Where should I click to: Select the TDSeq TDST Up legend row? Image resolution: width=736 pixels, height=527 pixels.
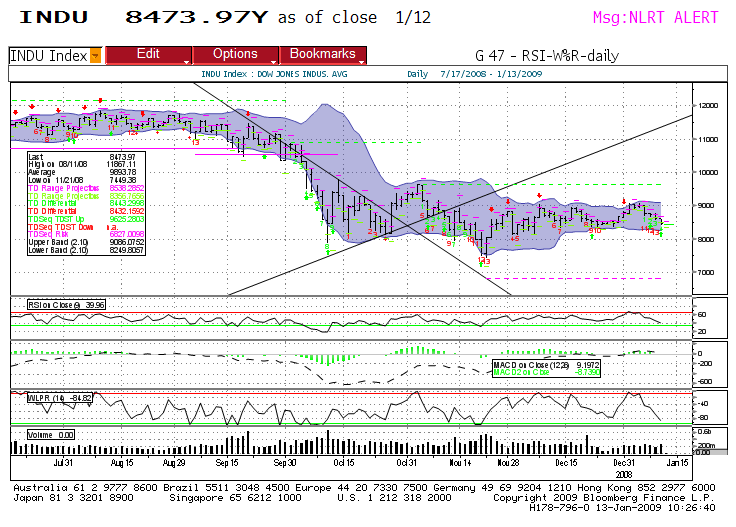coord(86,219)
